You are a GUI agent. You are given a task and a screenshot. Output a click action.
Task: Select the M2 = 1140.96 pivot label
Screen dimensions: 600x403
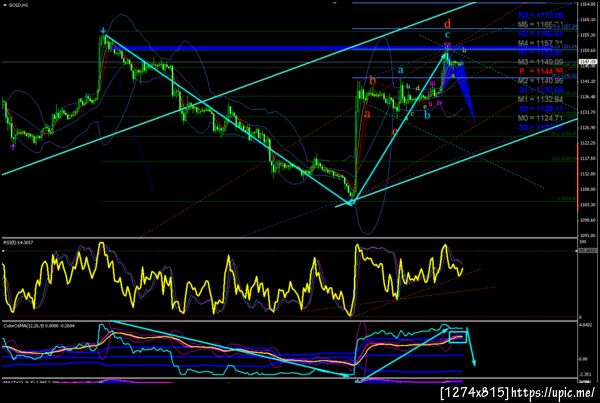pos(540,81)
